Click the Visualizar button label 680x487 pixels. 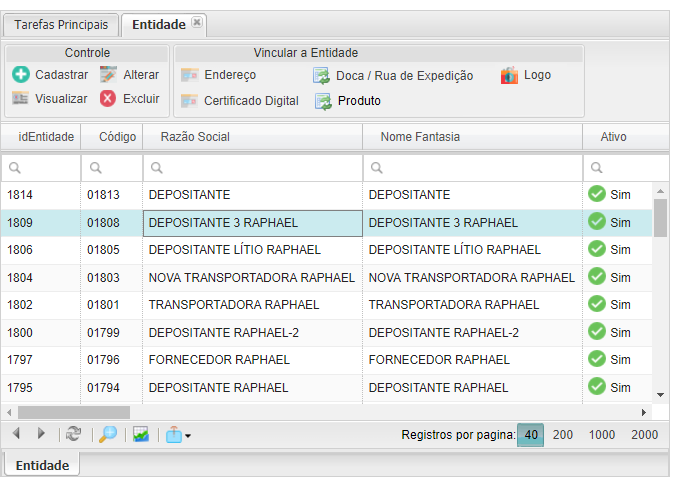61,99
